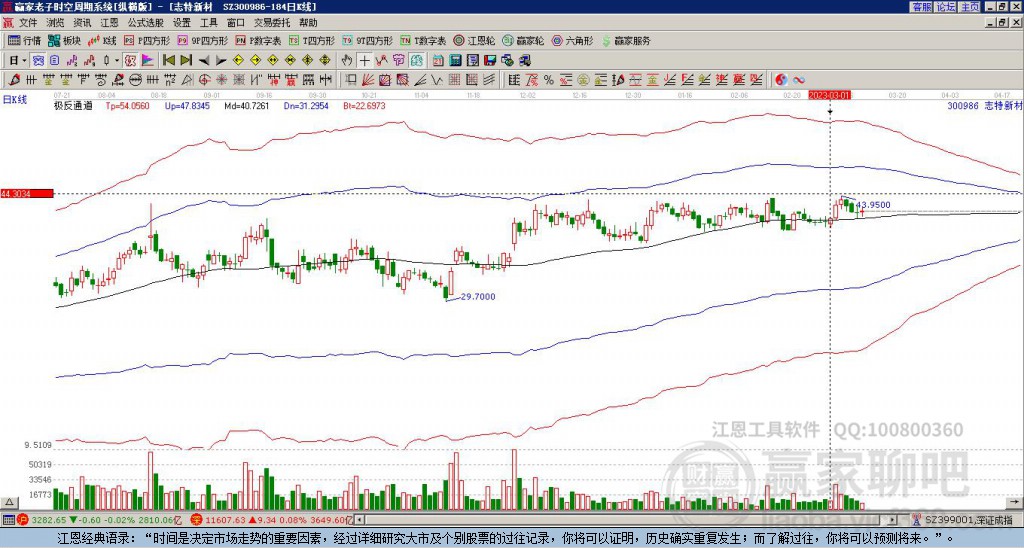The image size is (1024, 548).
Task: Expand the candlestick type dropdown arrow
Action: 117,60
